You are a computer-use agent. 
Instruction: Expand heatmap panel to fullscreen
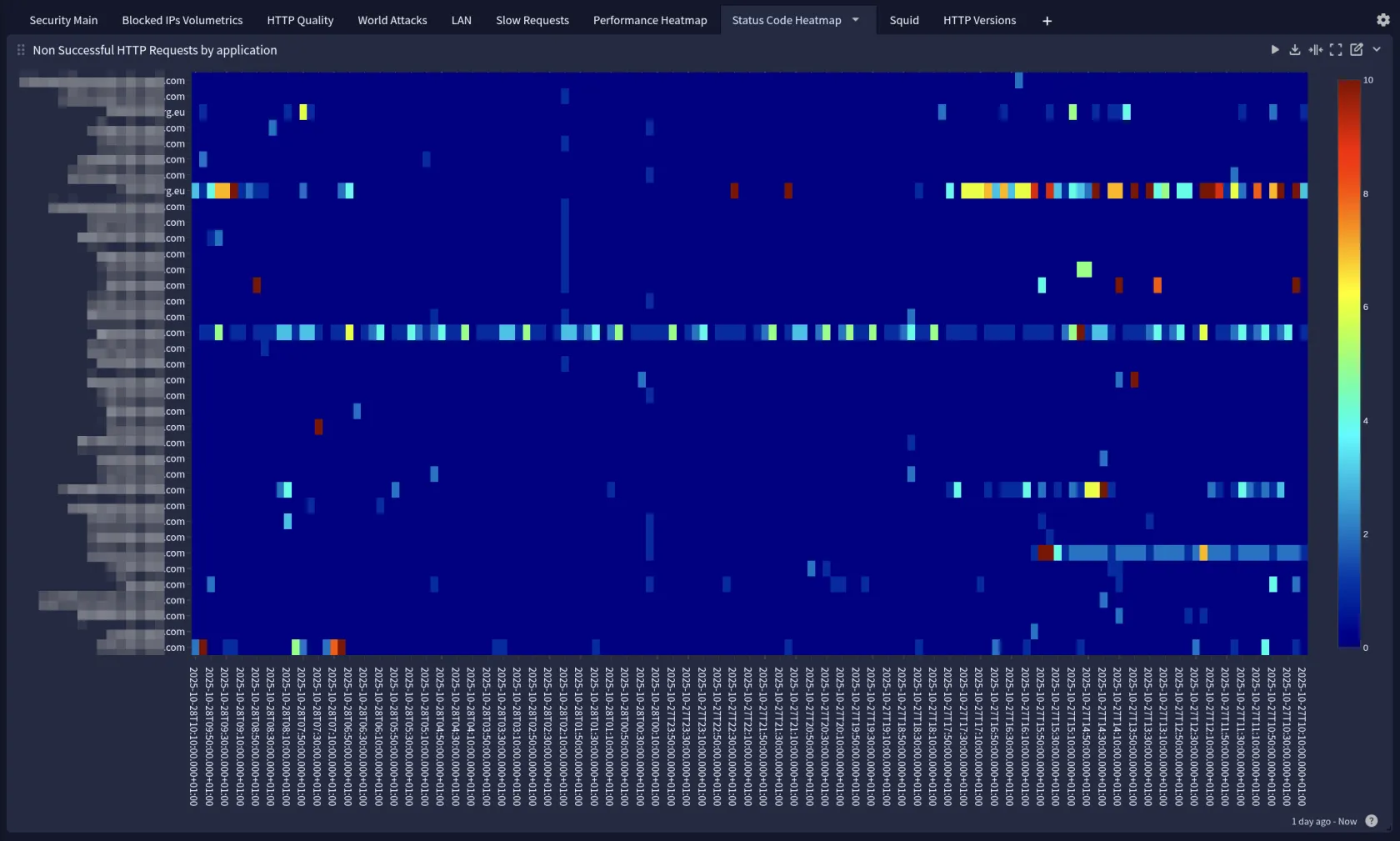click(1336, 50)
